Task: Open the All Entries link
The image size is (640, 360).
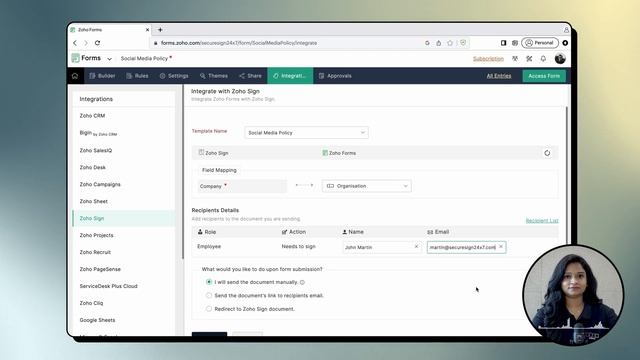Action: (x=499, y=76)
